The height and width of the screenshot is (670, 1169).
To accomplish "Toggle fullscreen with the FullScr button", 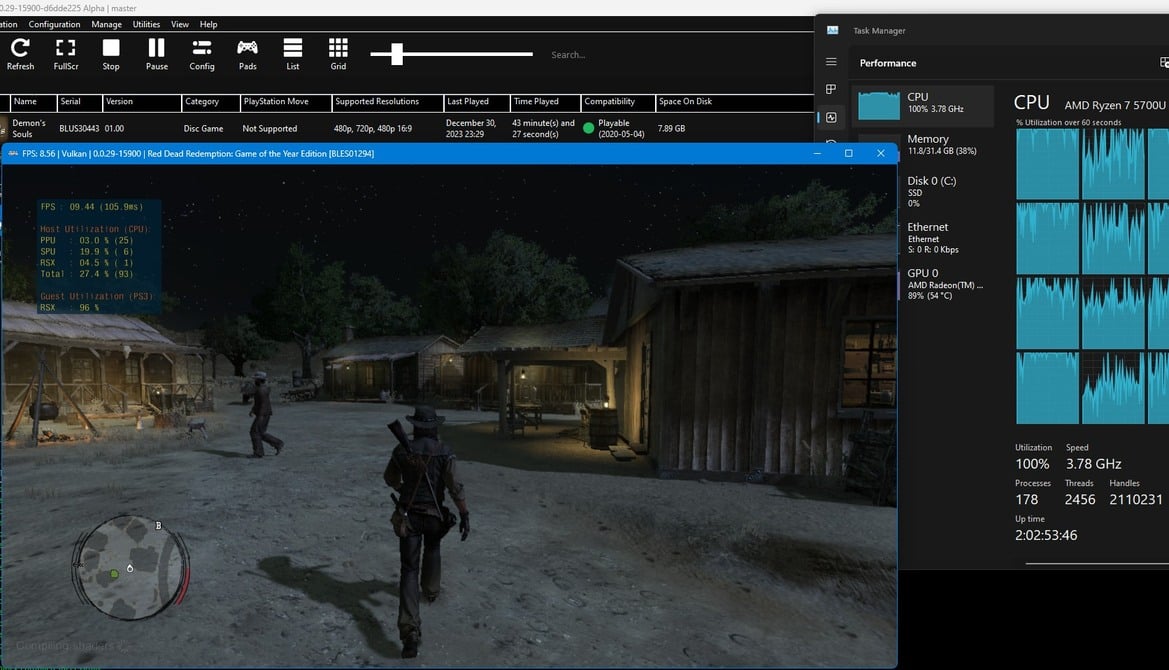I will pos(66,54).
